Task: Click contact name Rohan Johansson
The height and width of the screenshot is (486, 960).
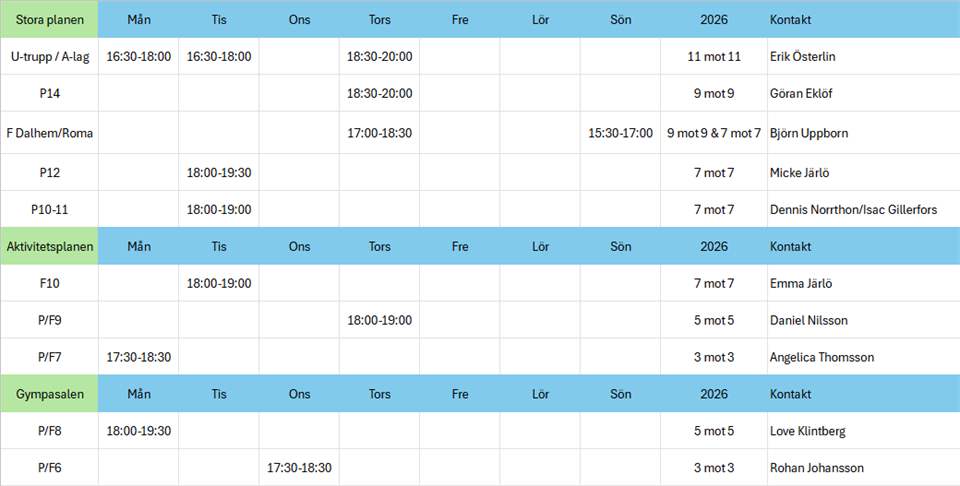Action: pos(817,468)
